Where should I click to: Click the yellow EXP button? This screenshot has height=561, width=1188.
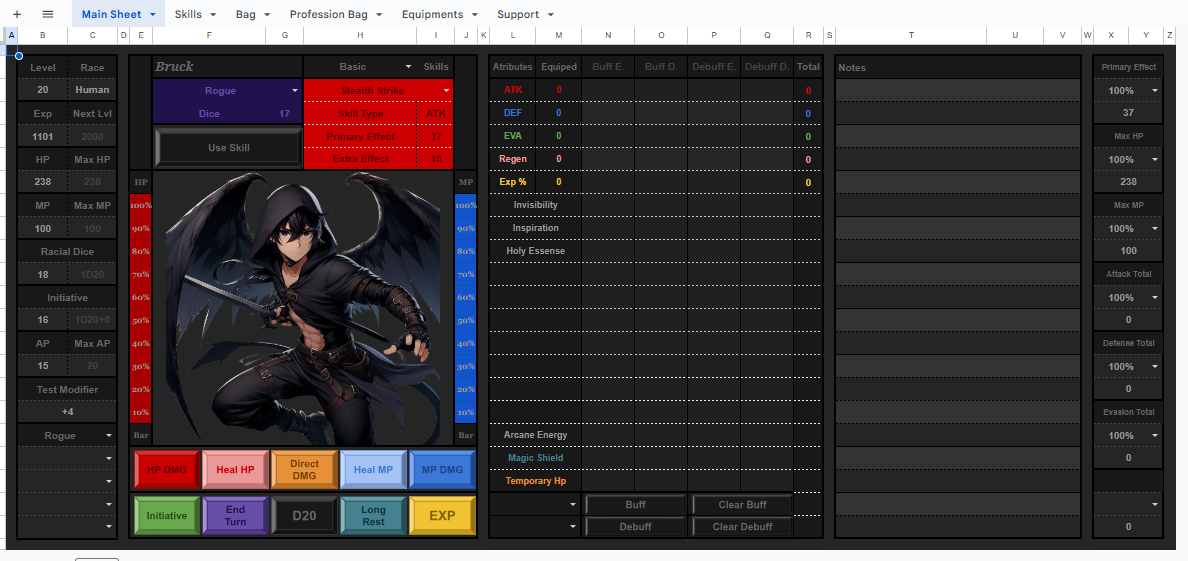pyautogui.click(x=442, y=516)
